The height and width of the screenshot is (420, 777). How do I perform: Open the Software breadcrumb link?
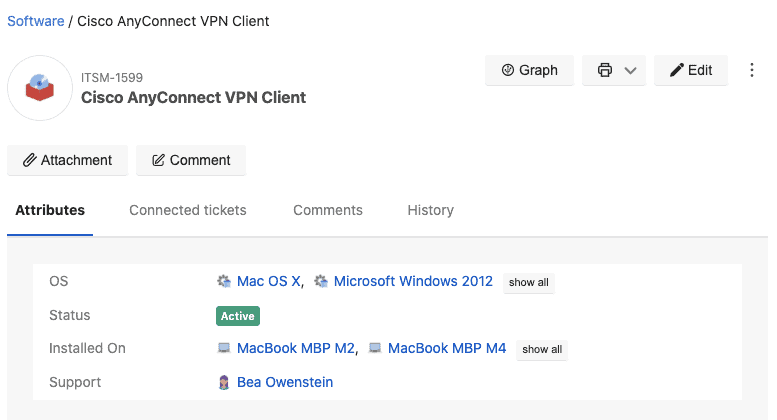(x=36, y=21)
